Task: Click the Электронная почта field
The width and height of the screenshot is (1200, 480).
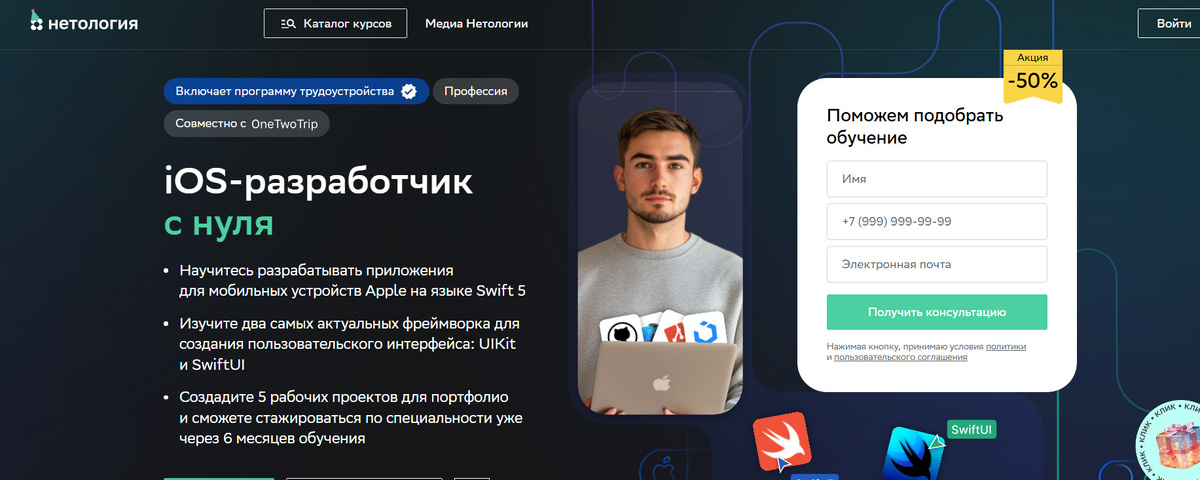Action: [937, 264]
